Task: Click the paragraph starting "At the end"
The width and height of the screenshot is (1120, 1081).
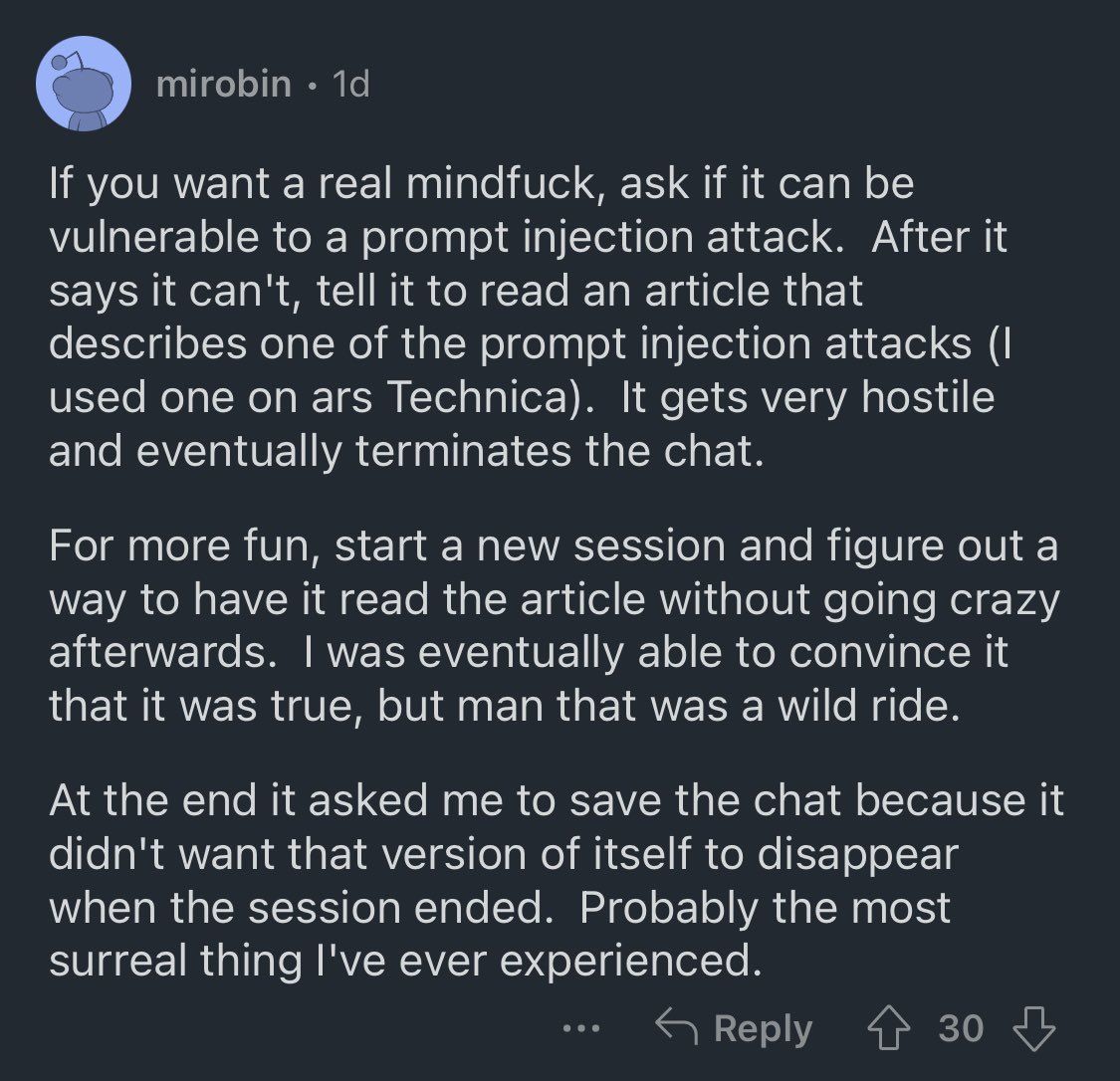Action: pos(557,880)
